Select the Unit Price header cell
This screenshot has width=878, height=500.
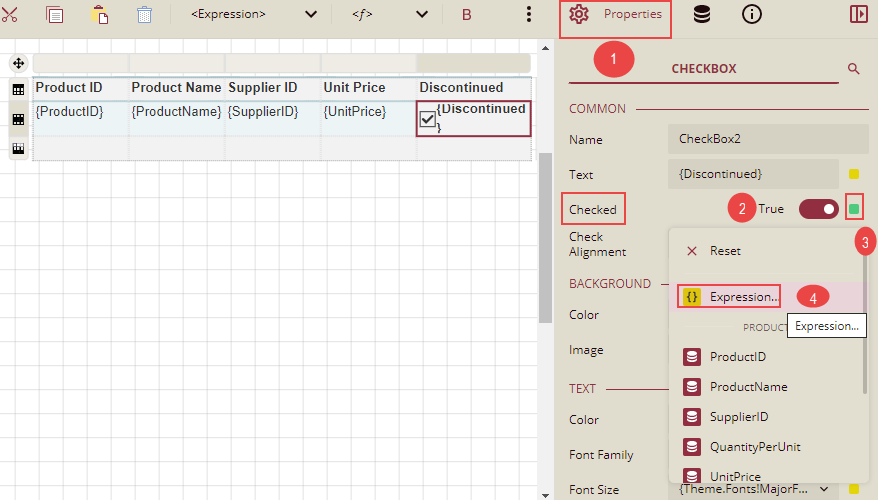click(369, 88)
